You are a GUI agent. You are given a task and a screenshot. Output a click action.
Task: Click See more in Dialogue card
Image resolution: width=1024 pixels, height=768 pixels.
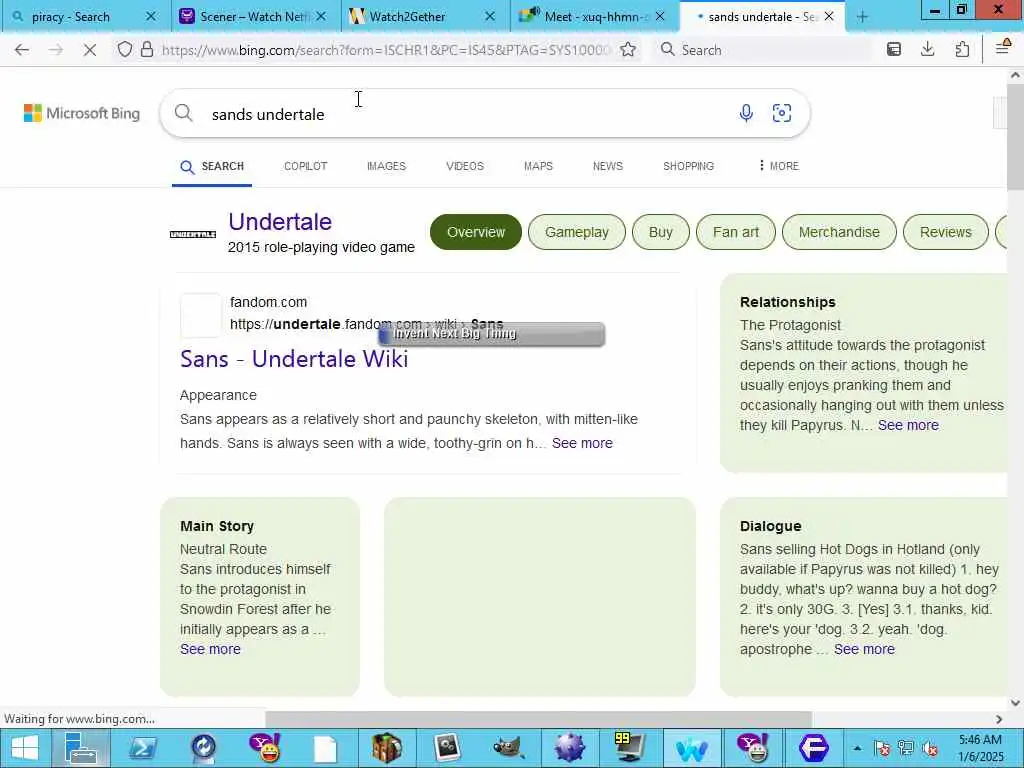864,649
